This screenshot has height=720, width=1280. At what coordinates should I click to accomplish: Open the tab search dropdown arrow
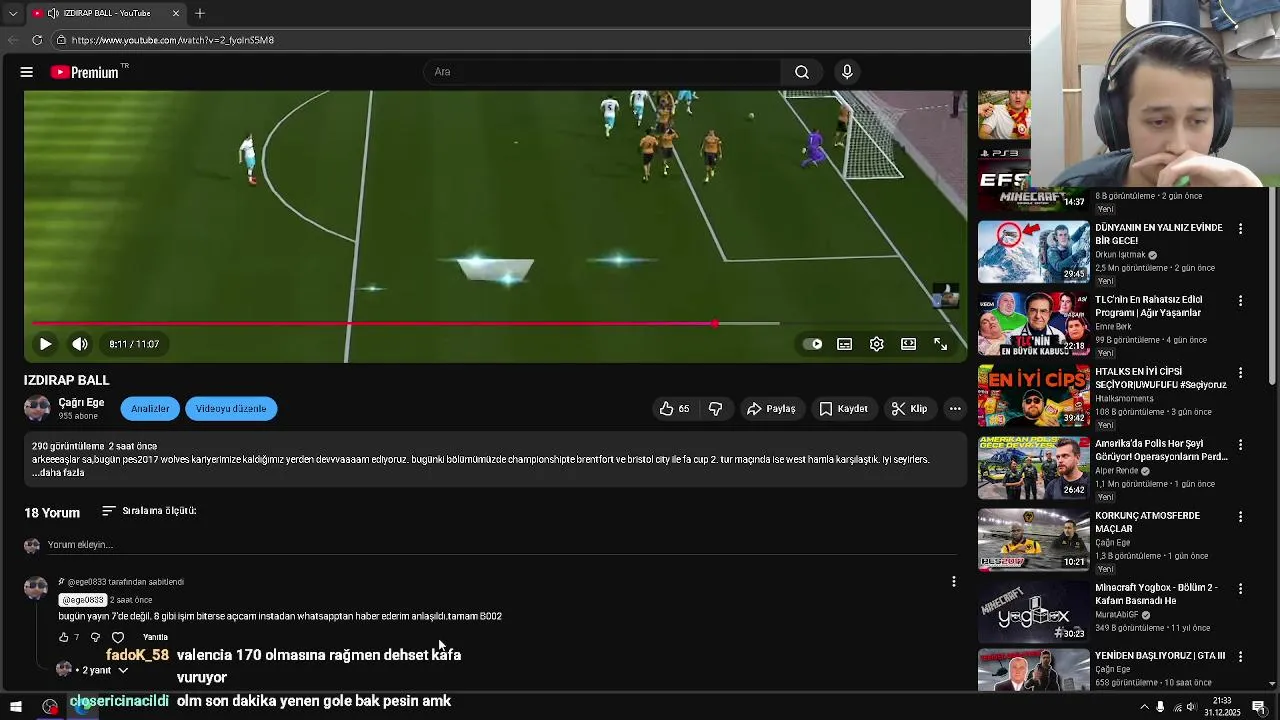[12, 13]
